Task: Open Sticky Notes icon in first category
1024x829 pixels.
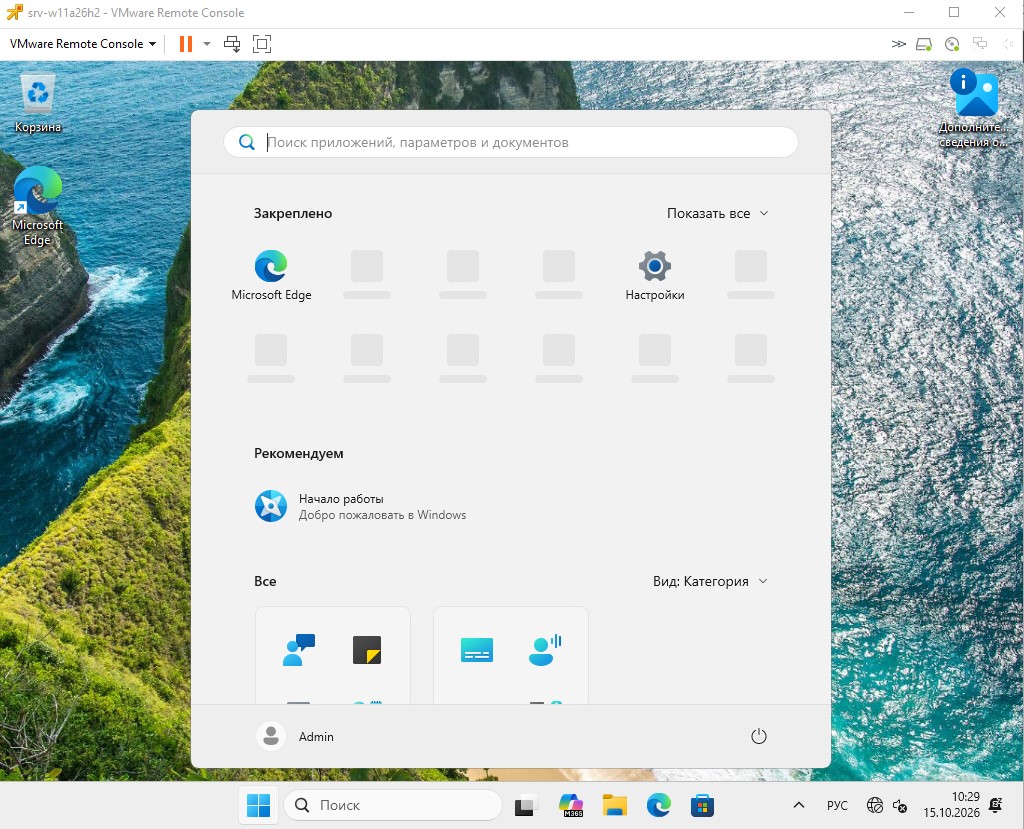Action: pos(367,650)
